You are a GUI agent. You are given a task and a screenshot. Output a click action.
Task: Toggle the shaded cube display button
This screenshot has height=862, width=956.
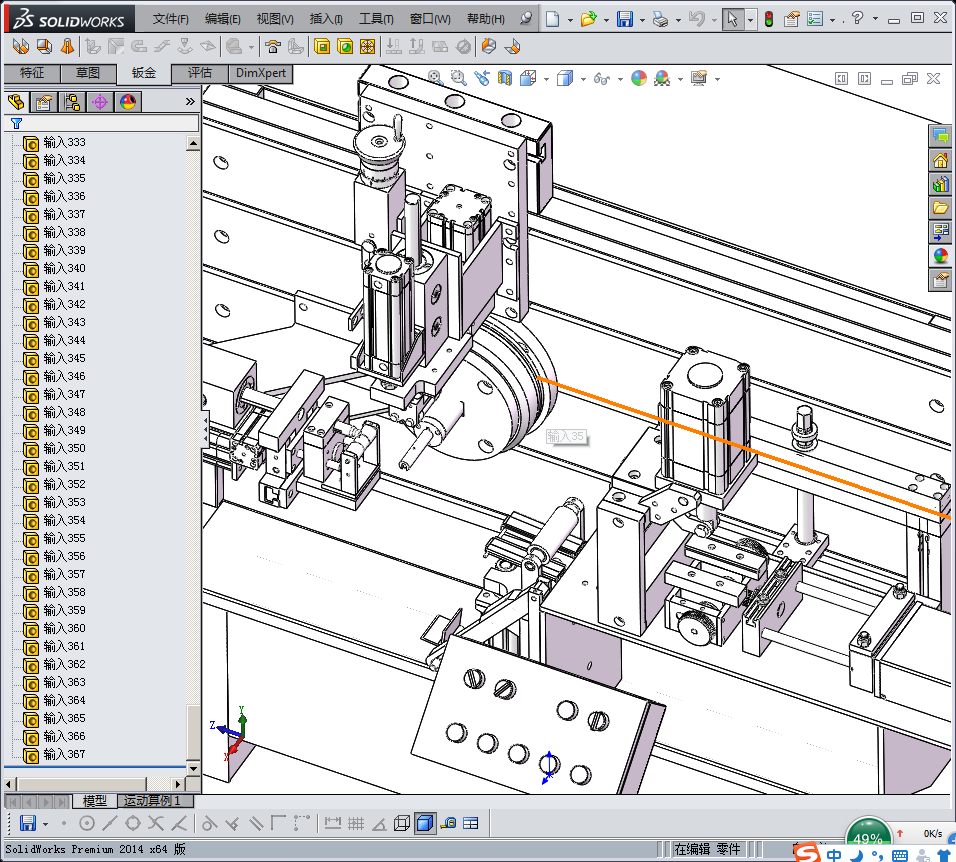(424, 824)
